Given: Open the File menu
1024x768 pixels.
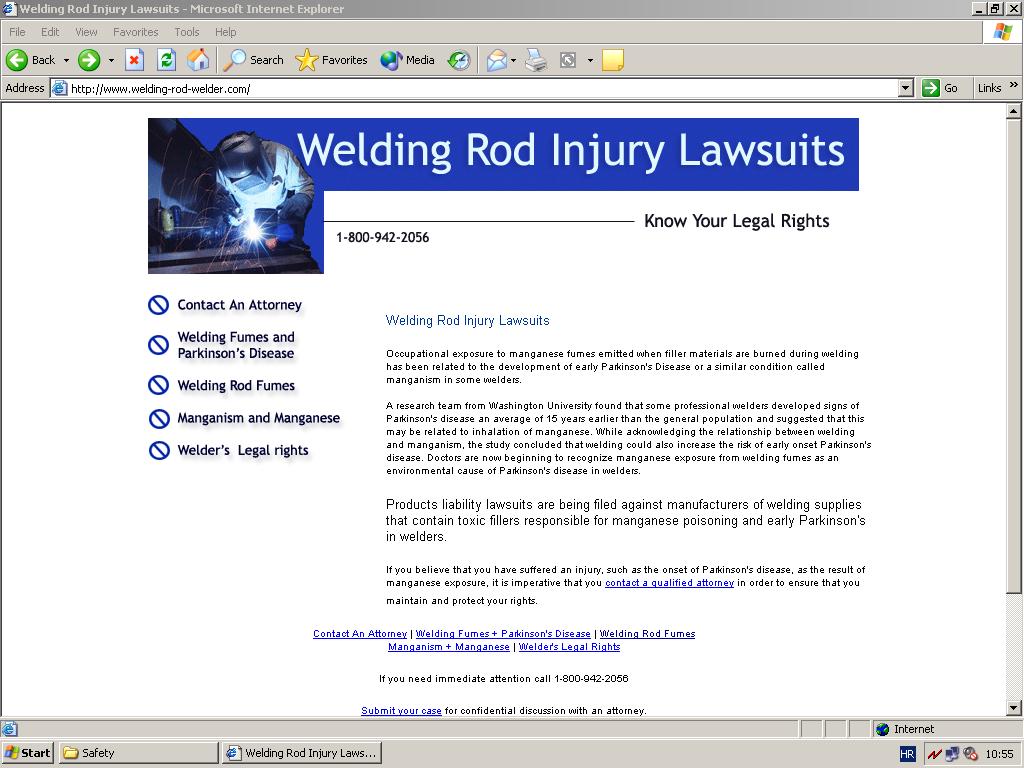Looking at the screenshot, I should click(x=17, y=32).
